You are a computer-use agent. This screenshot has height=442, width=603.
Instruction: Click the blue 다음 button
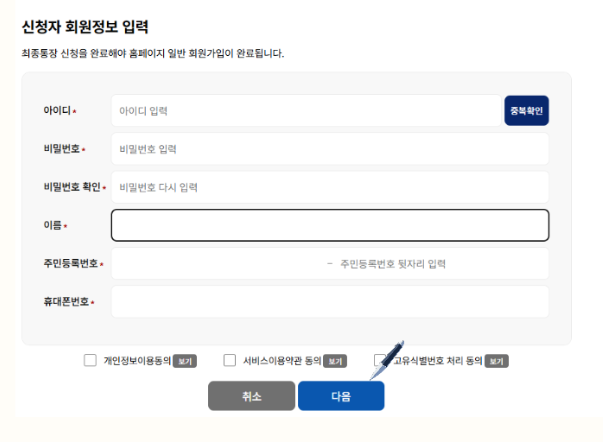coord(341,396)
